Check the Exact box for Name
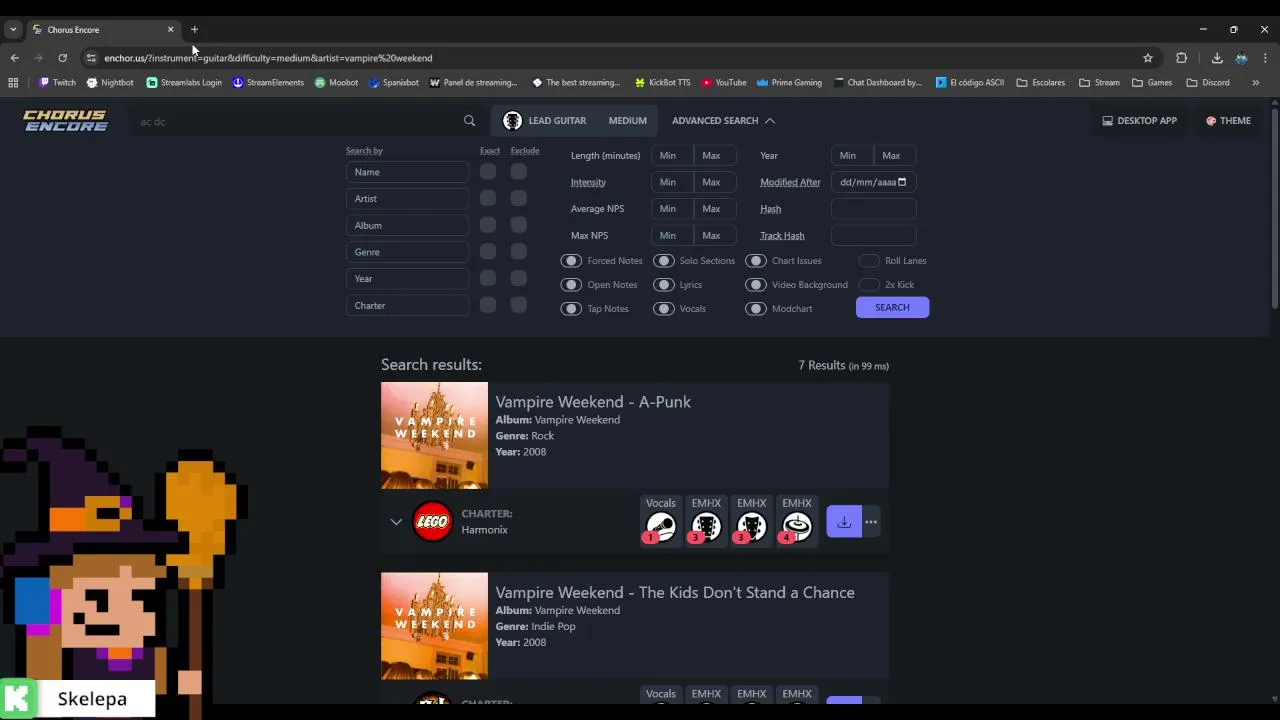This screenshot has height=720, width=1280. [488, 172]
